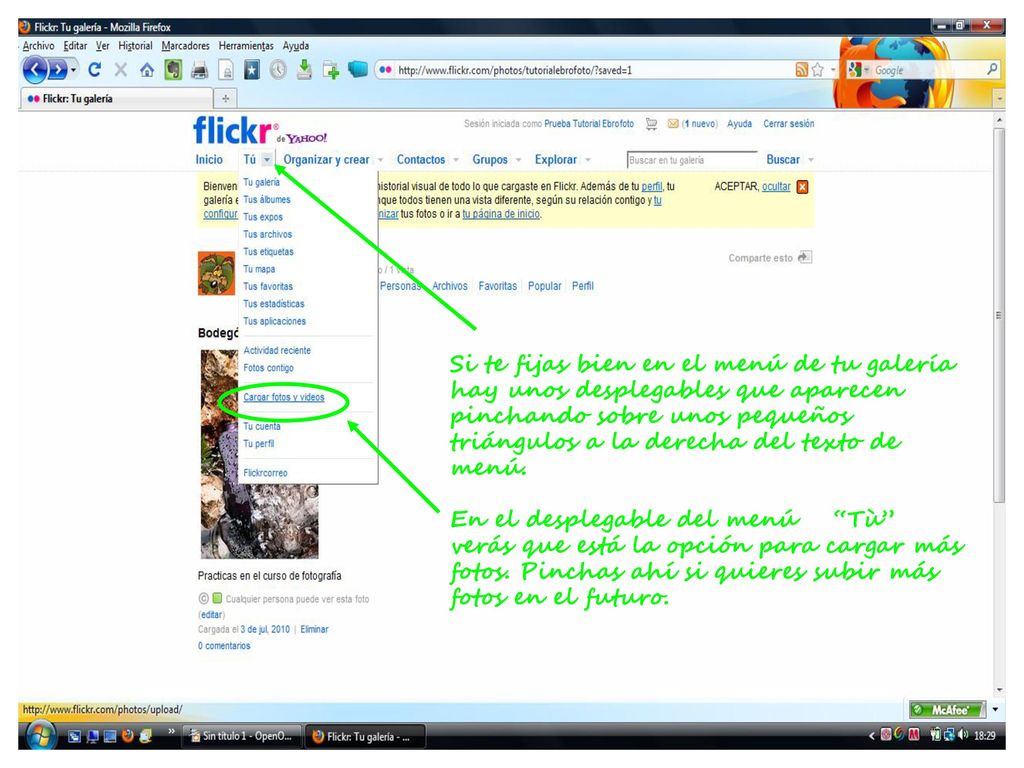Expand the Contactos dropdown arrow
This screenshot has height=768, width=1024.
click(x=456, y=160)
